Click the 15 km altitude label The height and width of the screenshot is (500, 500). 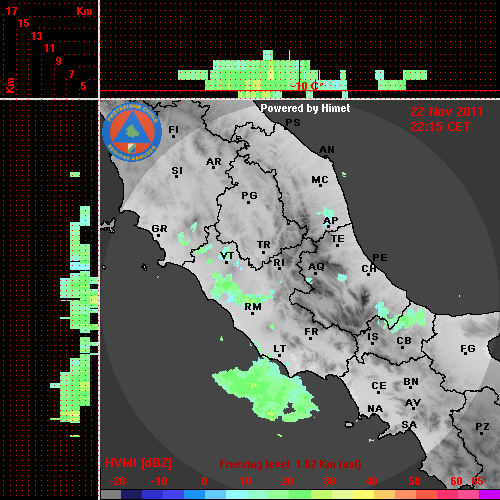point(24,23)
